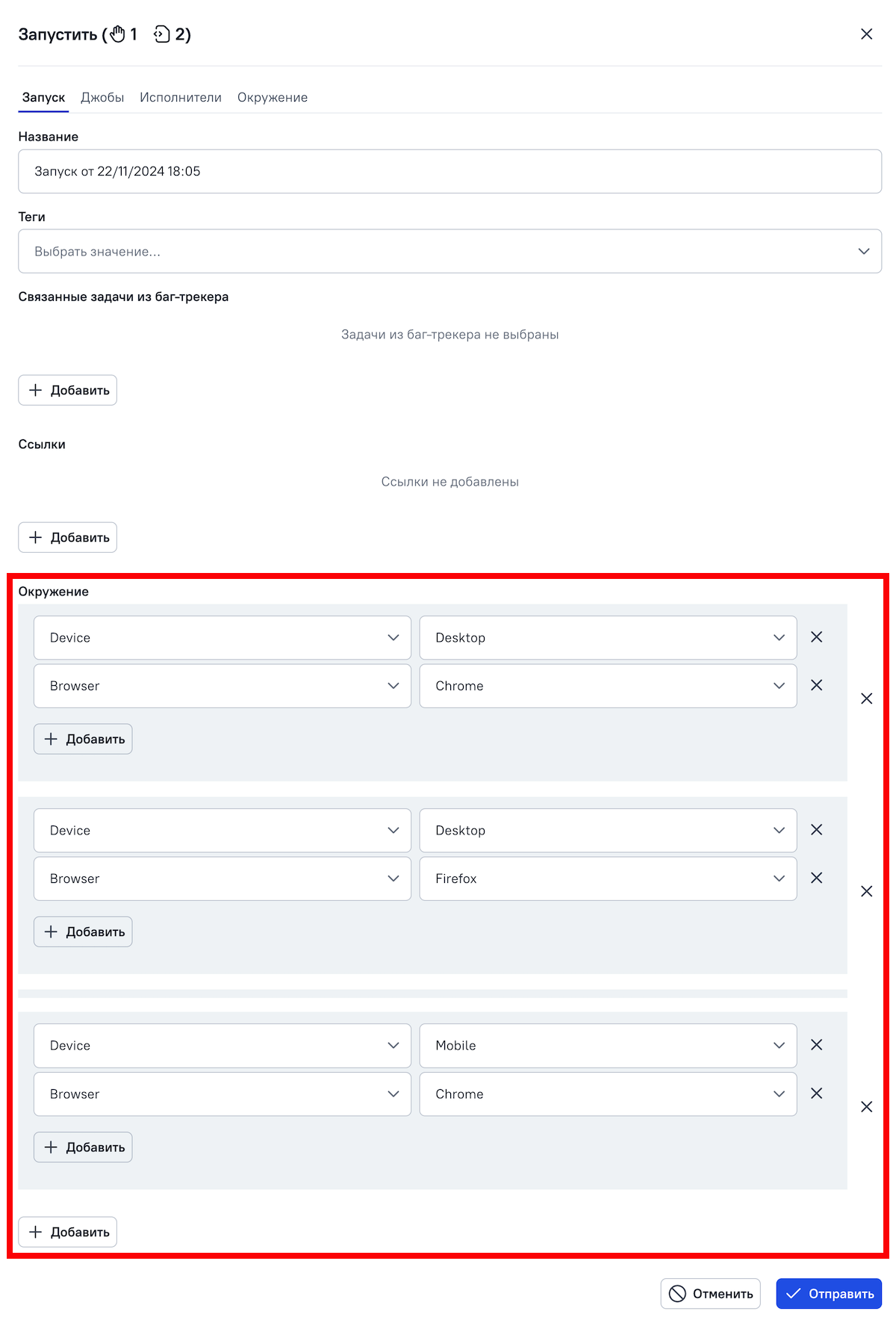
Task: Click the Отправить button
Action: pyautogui.click(x=829, y=1293)
